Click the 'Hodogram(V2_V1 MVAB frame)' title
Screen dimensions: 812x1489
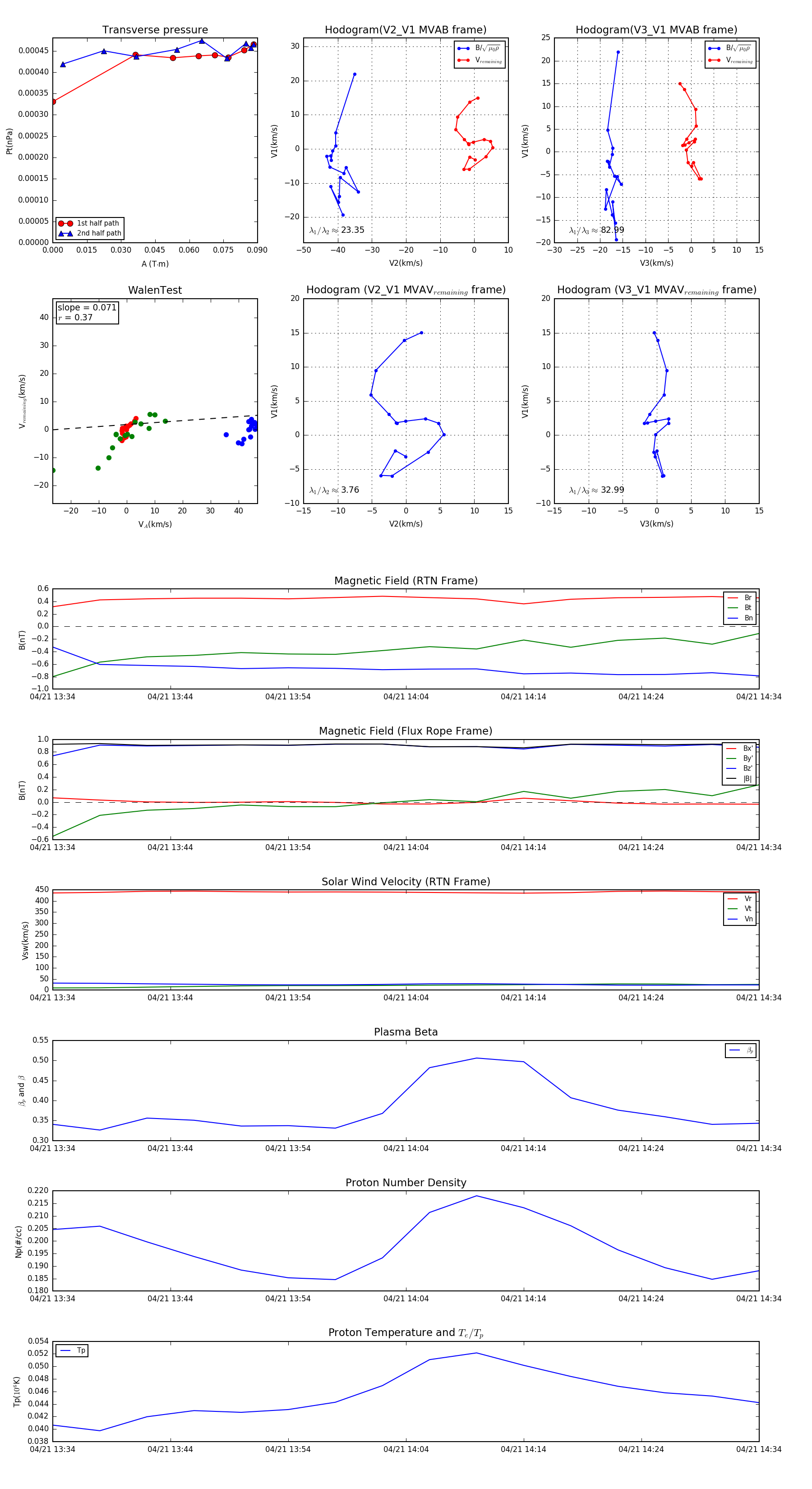point(406,30)
